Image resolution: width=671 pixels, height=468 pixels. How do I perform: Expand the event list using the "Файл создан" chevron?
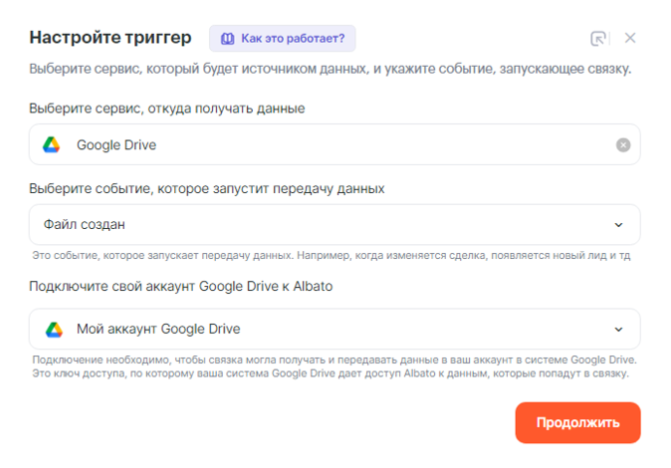(x=618, y=225)
